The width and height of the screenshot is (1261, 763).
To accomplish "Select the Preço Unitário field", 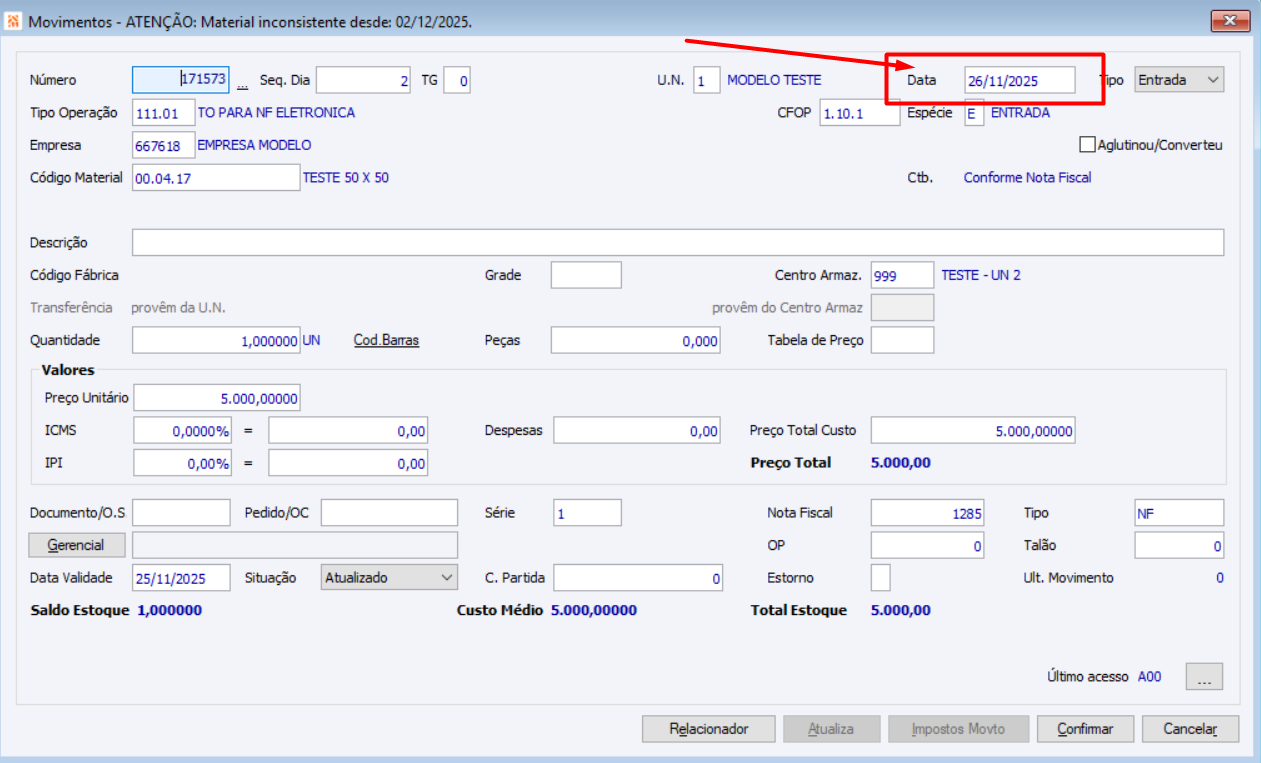I will [x=216, y=397].
